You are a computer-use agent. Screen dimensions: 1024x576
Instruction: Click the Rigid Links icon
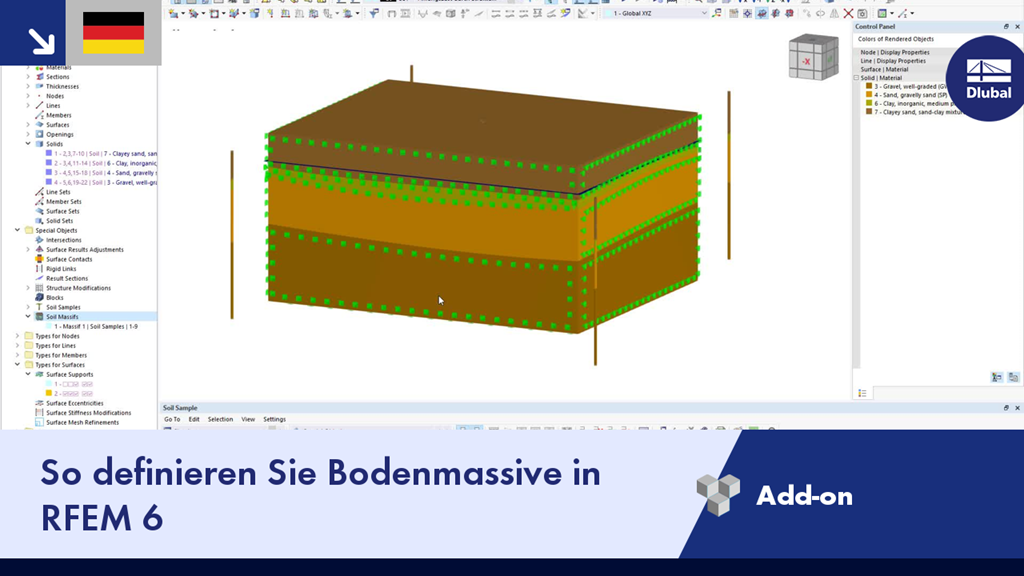coord(39,268)
